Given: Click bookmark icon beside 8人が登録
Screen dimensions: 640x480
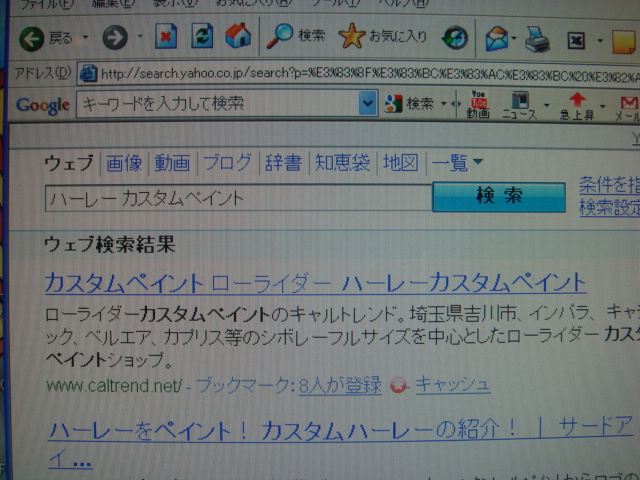Looking at the screenshot, I should coord(398,385).
